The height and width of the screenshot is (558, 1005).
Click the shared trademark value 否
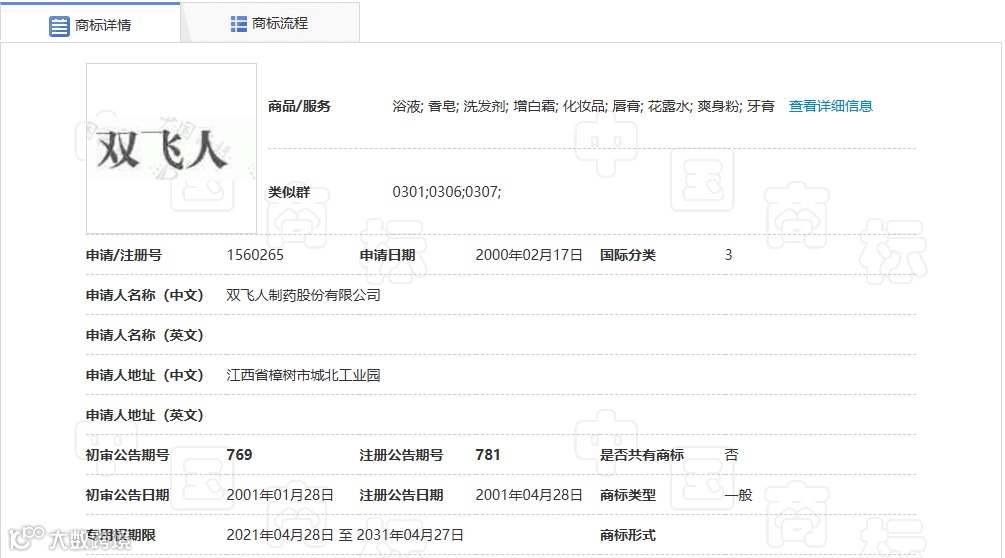pos(731,455)
